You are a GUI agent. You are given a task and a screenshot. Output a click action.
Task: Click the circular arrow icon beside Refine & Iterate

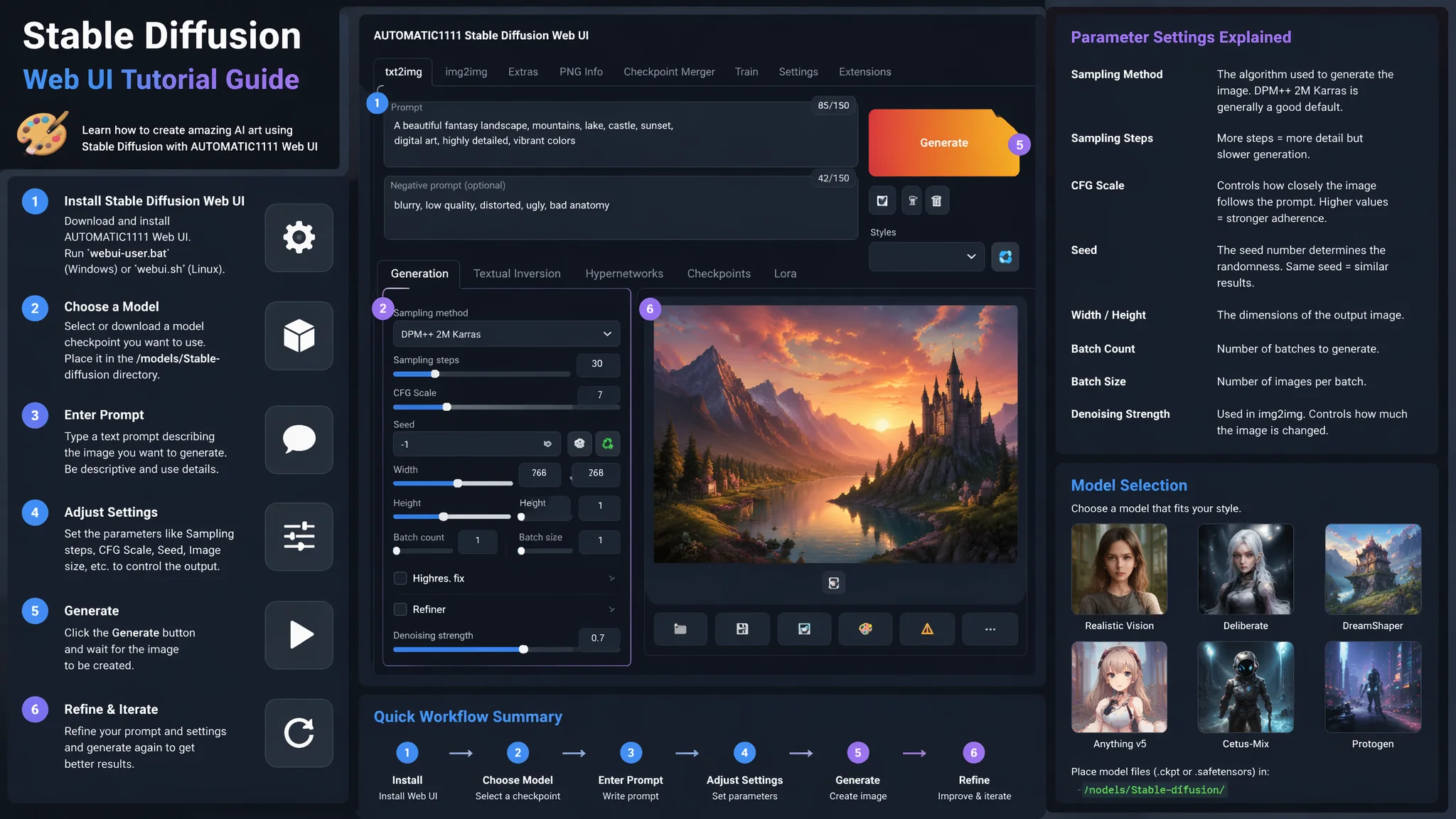pos(299,733)
